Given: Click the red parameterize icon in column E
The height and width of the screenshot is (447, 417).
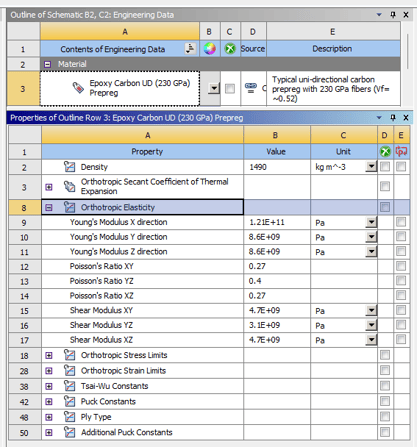Looking at the screenshot, I should coord(401,152).
